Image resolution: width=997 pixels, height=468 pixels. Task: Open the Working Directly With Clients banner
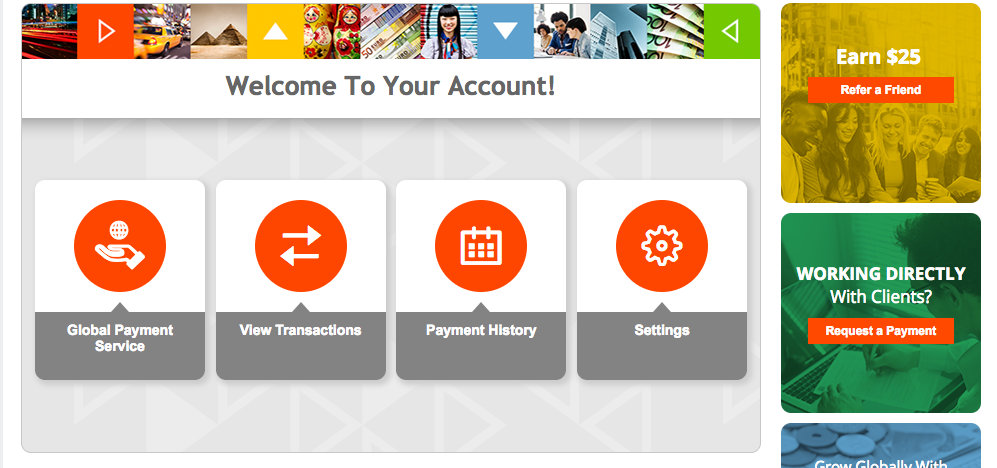[x=881, y=313]
